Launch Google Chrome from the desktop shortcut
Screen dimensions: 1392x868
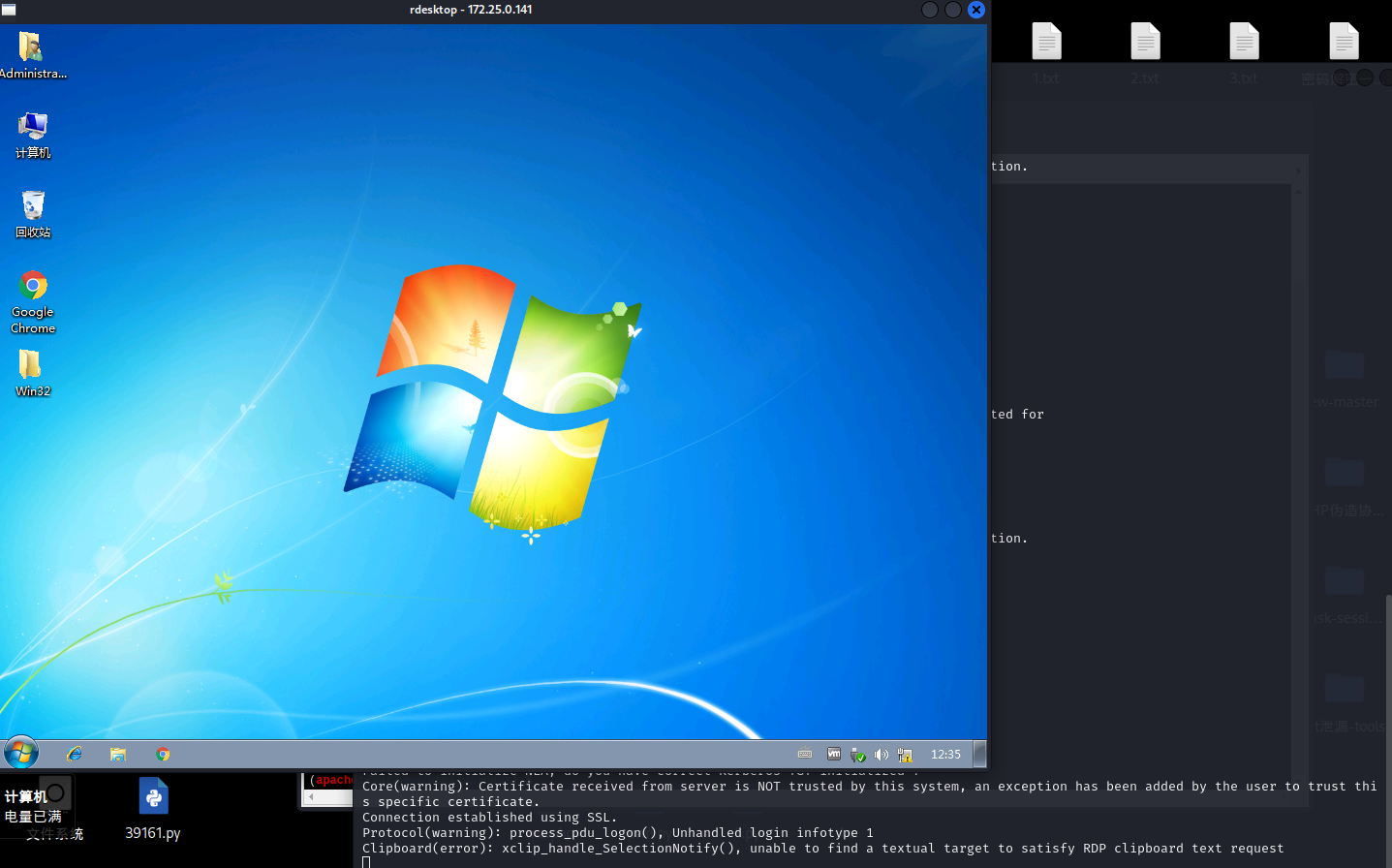33,302
